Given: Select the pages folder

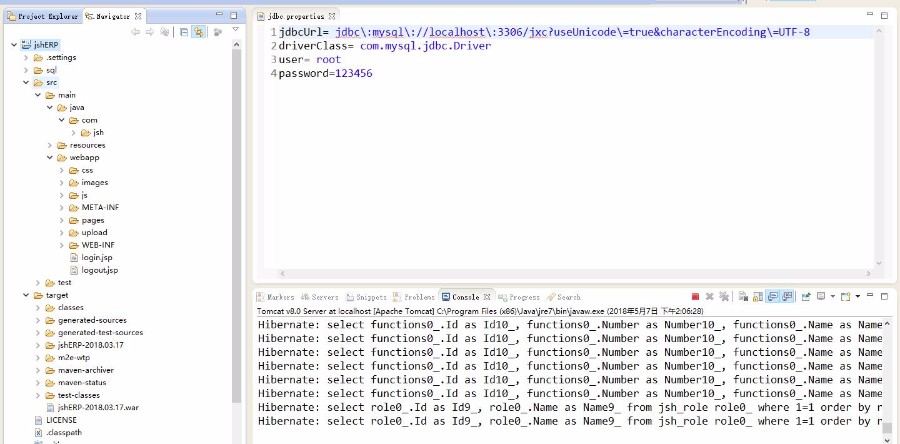Looking at the screenshot, I should (86, 220).
